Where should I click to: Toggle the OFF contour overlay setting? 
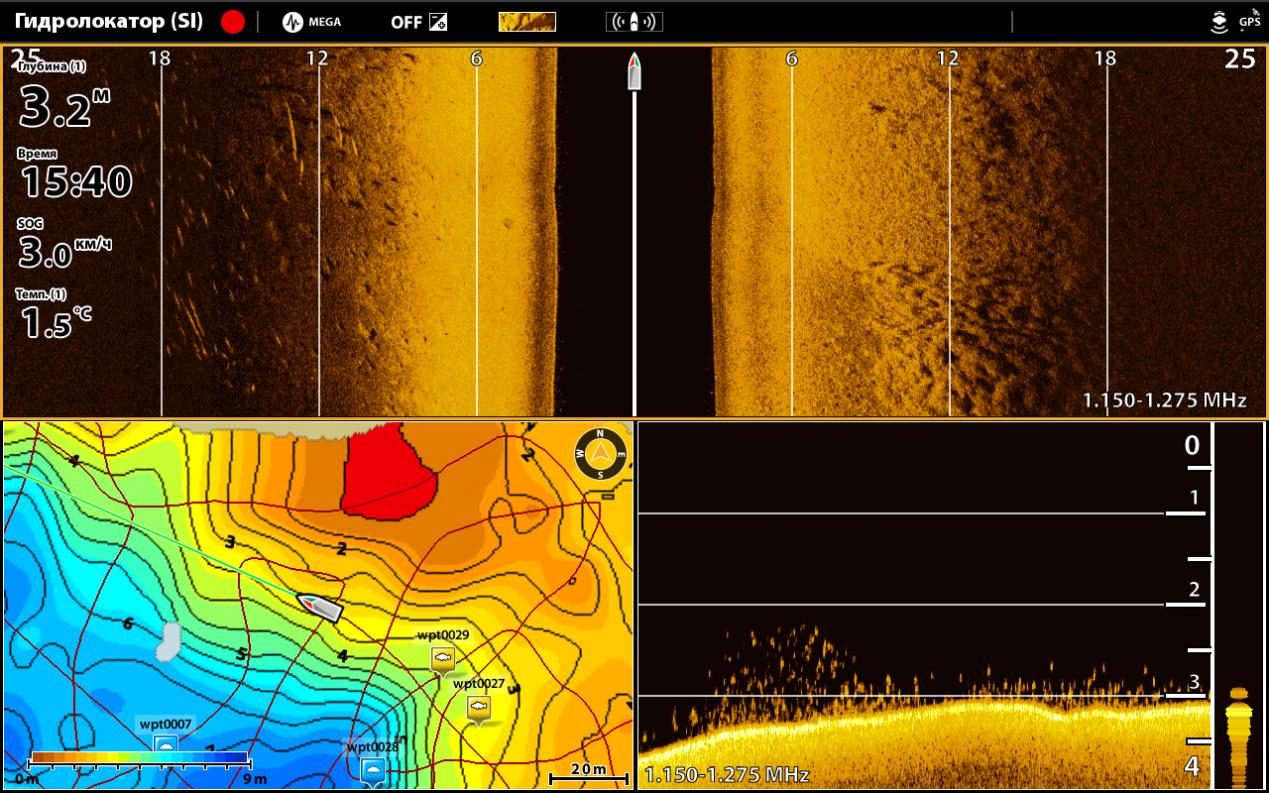point(419,22)
